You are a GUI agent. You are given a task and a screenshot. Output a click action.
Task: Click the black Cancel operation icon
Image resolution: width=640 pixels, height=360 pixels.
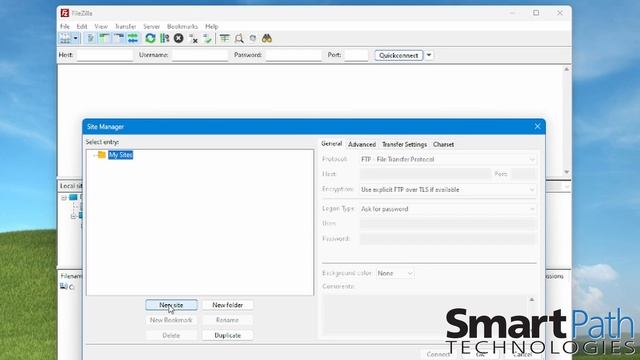click(x=178, y=38)
